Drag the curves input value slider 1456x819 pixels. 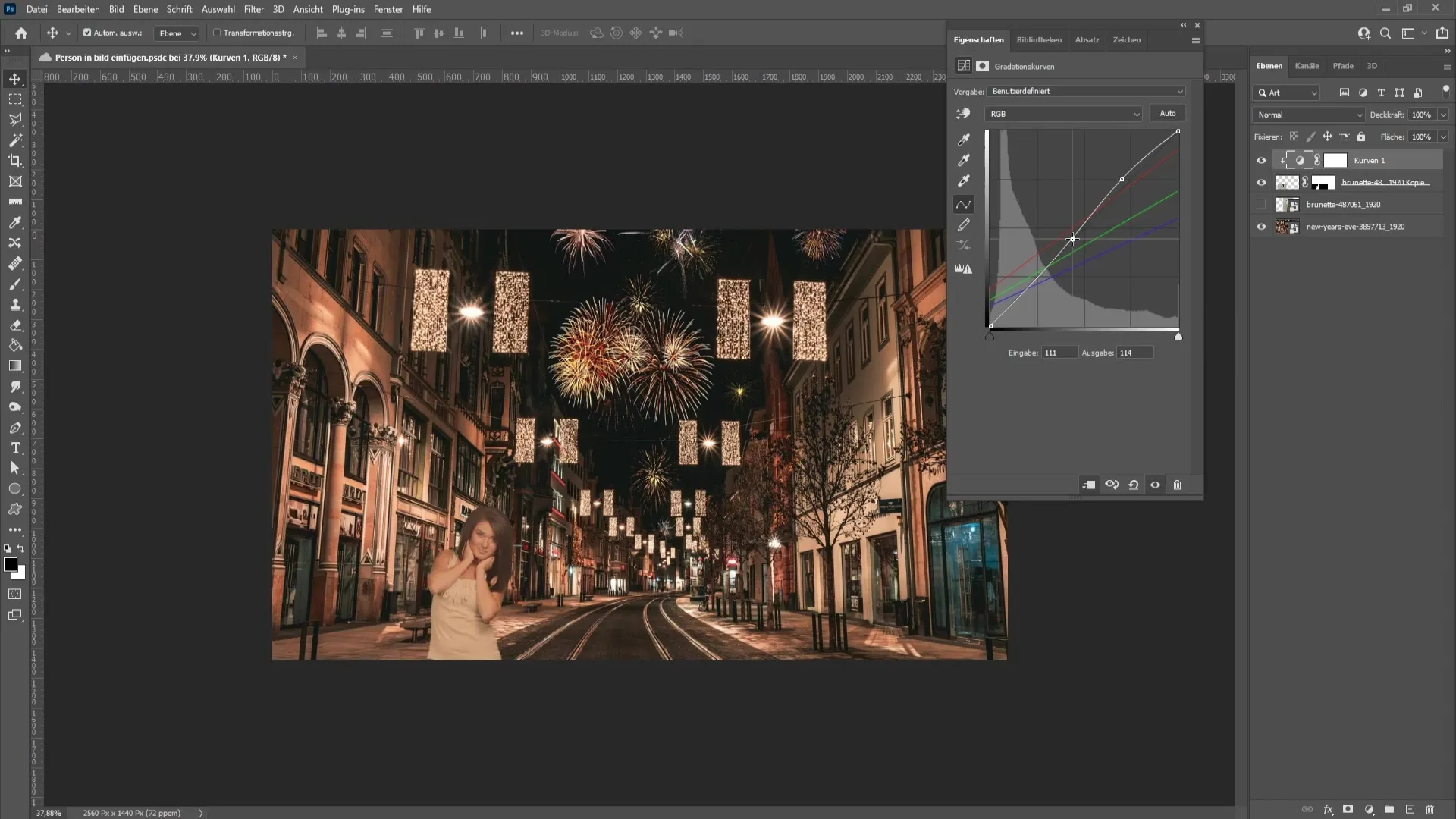(x=989, y=337)
